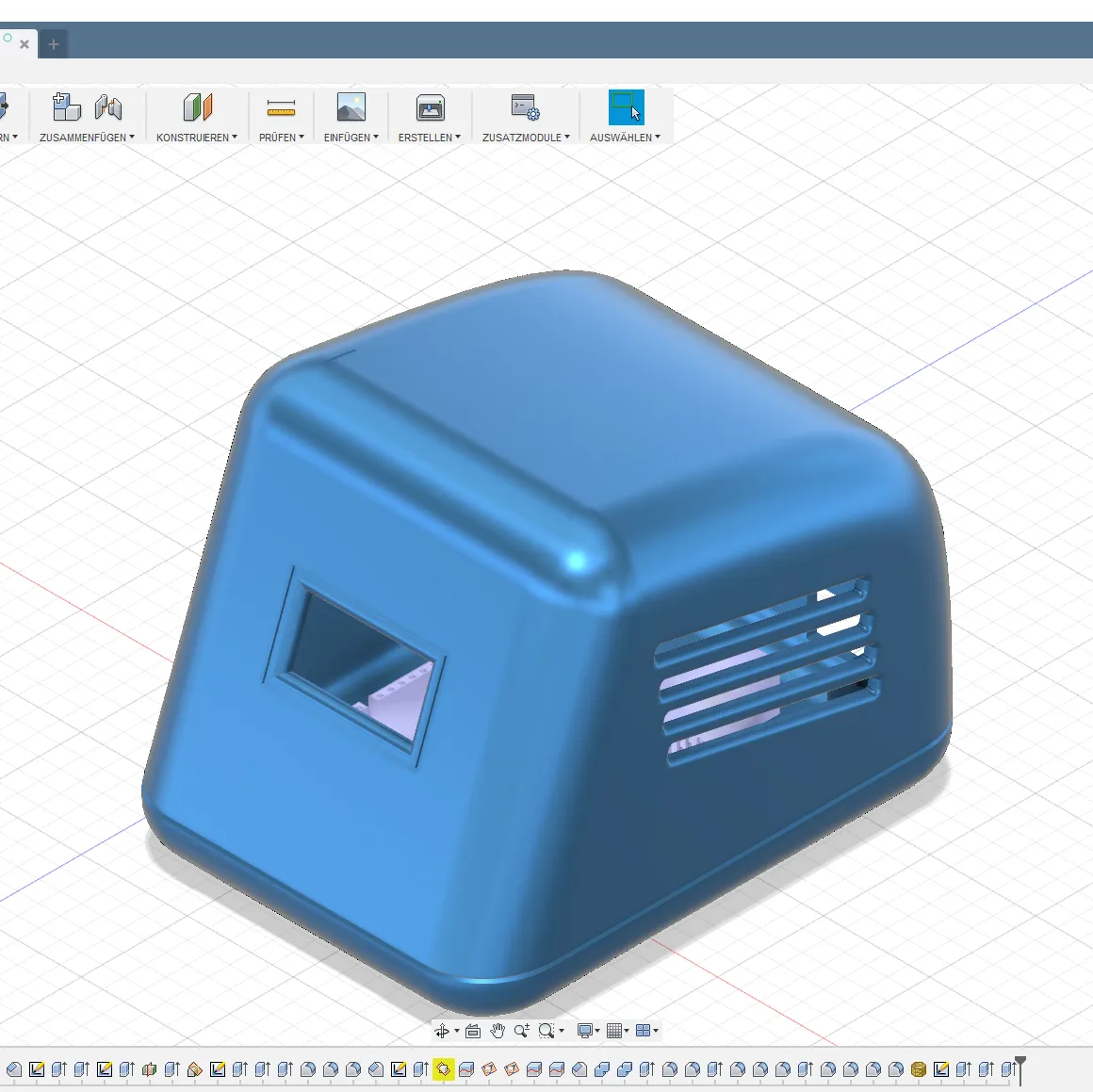Screen dimensions: 1093x1092
Task: Activate the Auswählen selection tool icon
Action: point(626,107)
